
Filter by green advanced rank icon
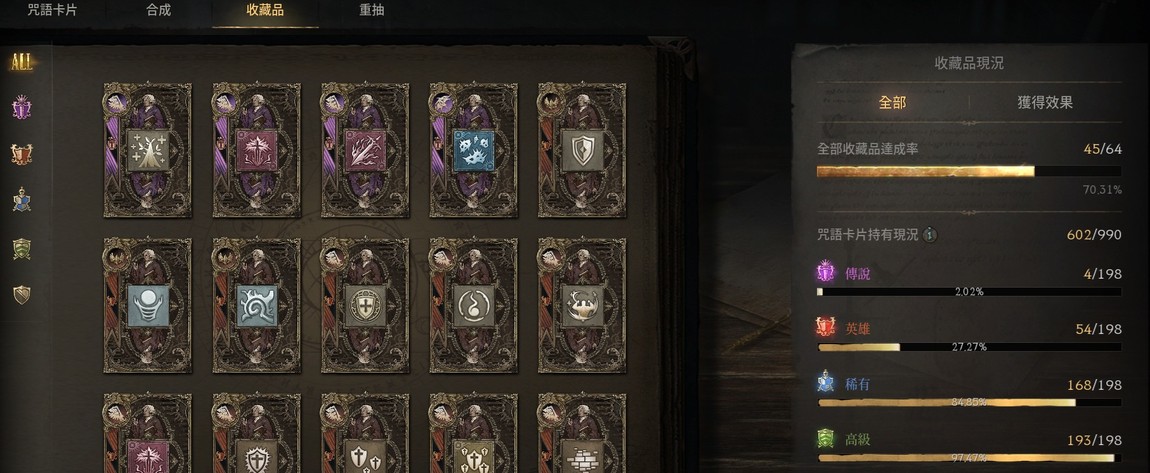coord(22,249)
